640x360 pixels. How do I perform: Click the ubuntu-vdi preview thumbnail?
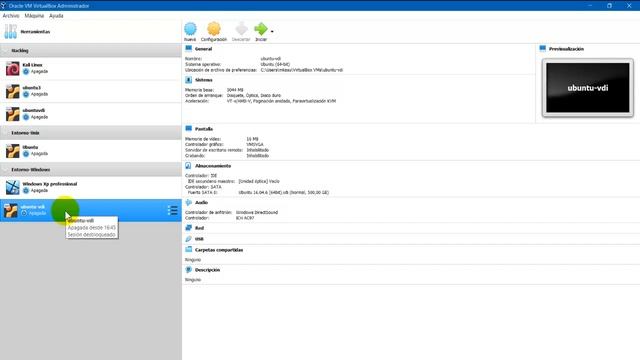point(588,88)
